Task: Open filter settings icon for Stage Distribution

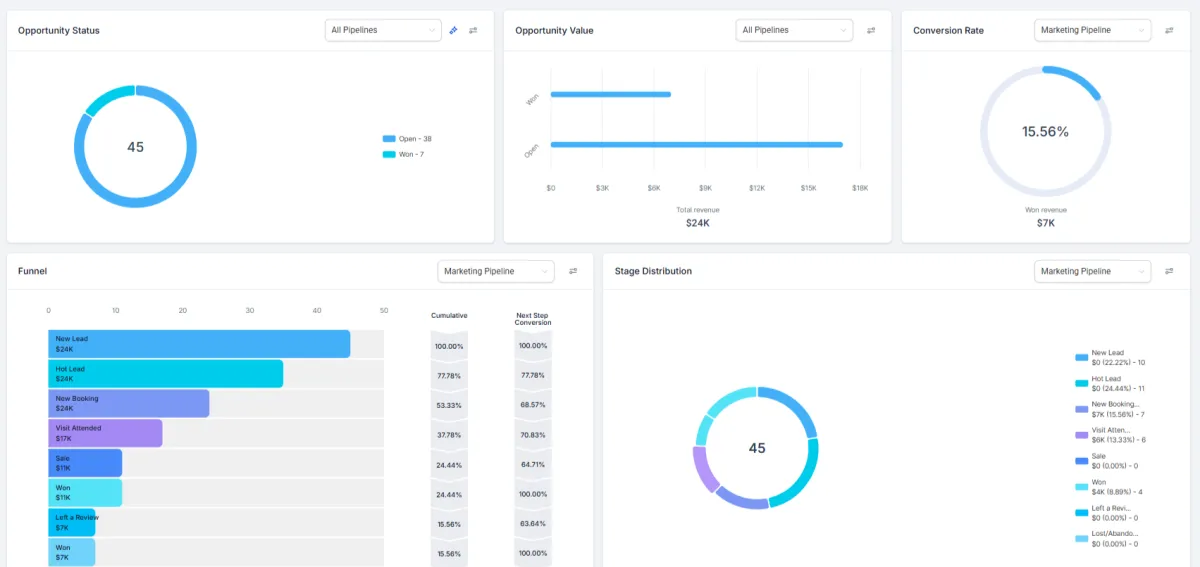Action: click(1169, 271)
